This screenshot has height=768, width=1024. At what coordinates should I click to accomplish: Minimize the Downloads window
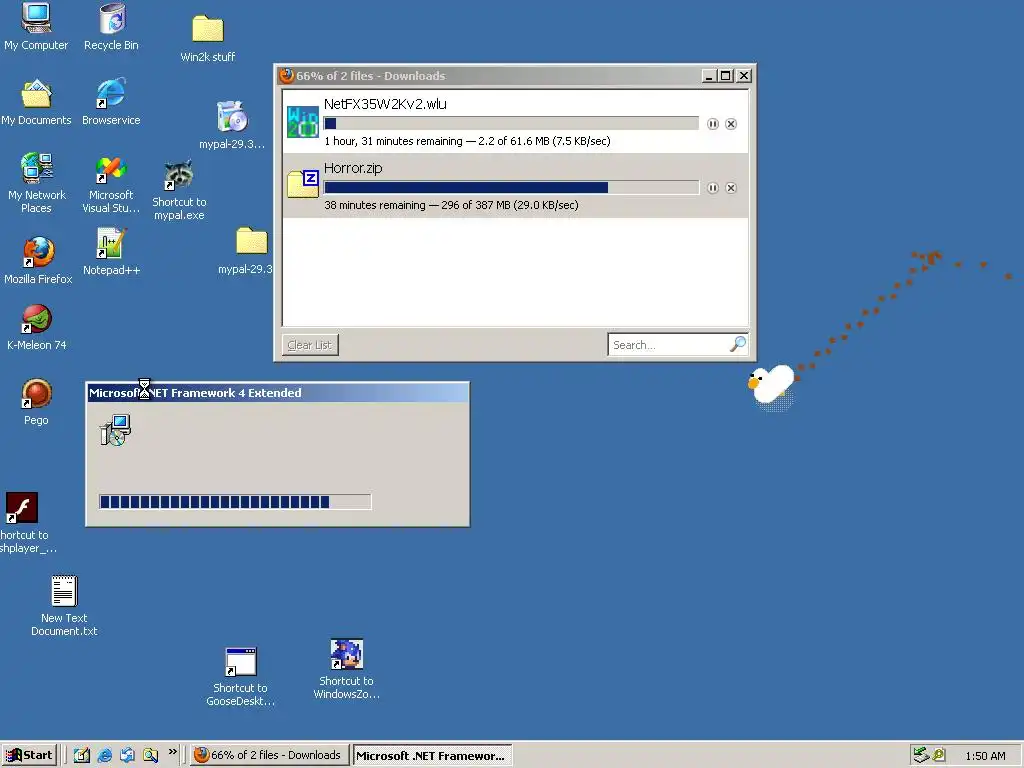pos(709,76)
